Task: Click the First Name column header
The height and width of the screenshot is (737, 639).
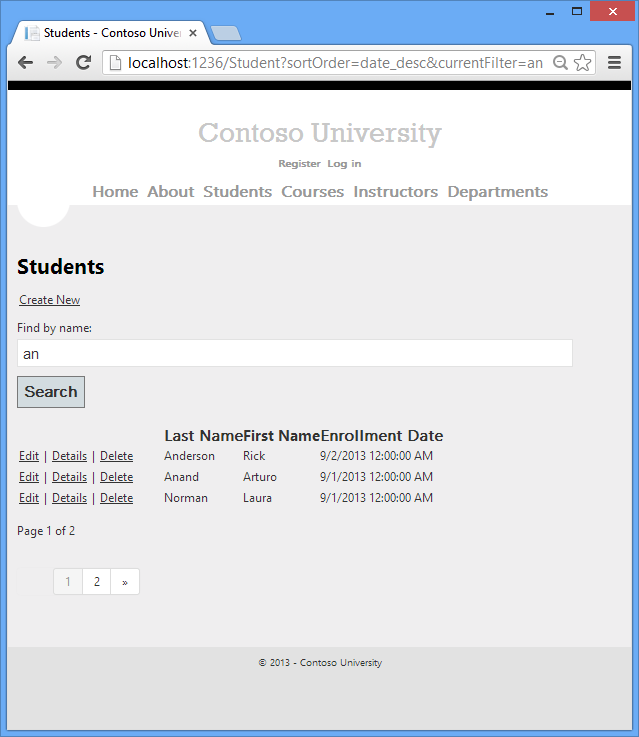Action: (281, 436)
